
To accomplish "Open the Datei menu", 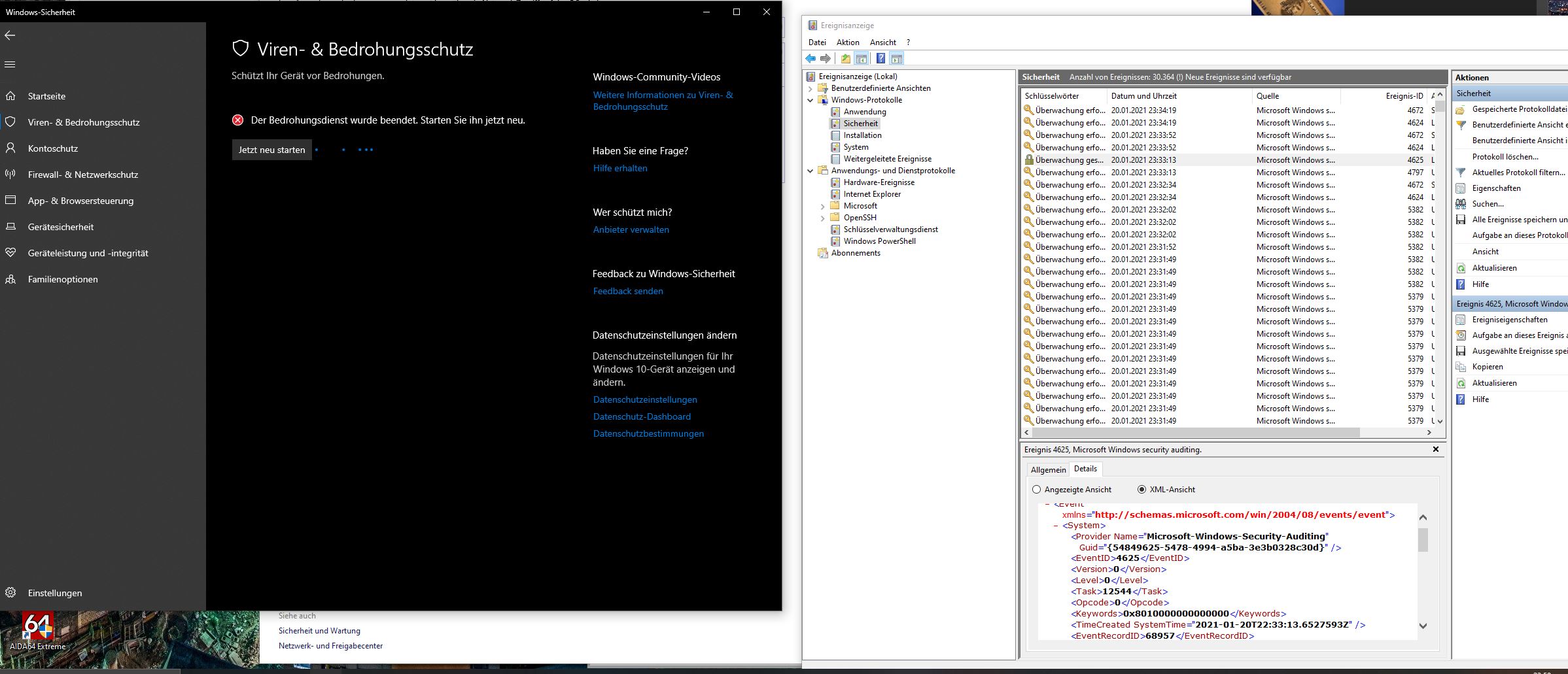I will (817, 42).
